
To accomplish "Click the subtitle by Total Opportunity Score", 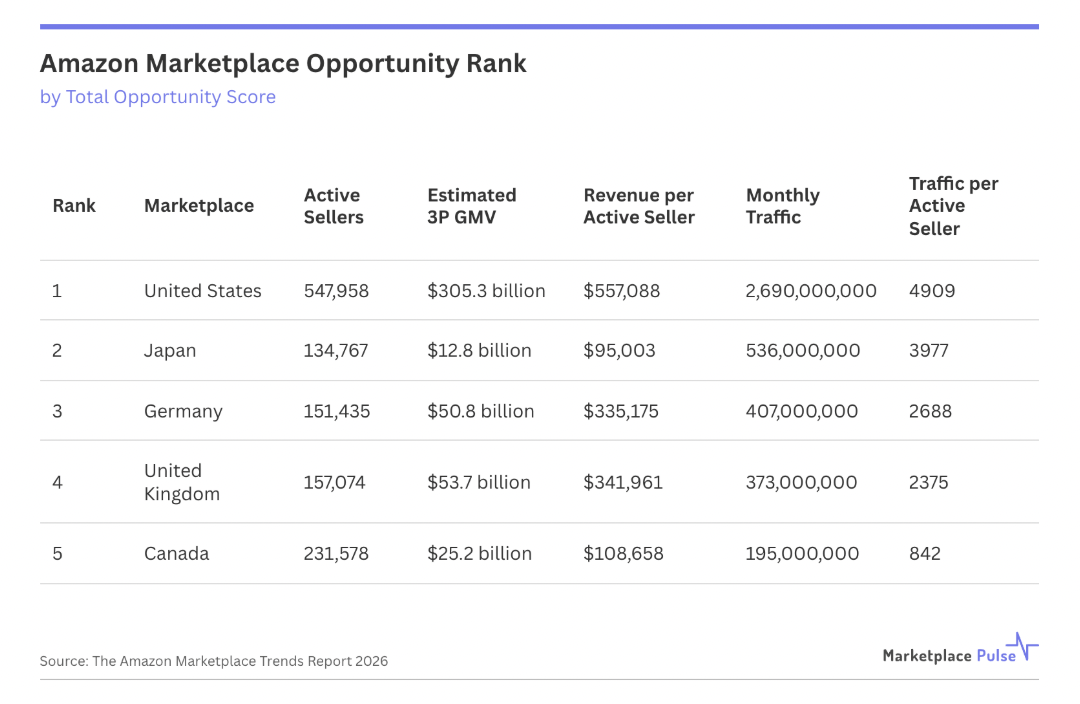I will coord(158,97).
